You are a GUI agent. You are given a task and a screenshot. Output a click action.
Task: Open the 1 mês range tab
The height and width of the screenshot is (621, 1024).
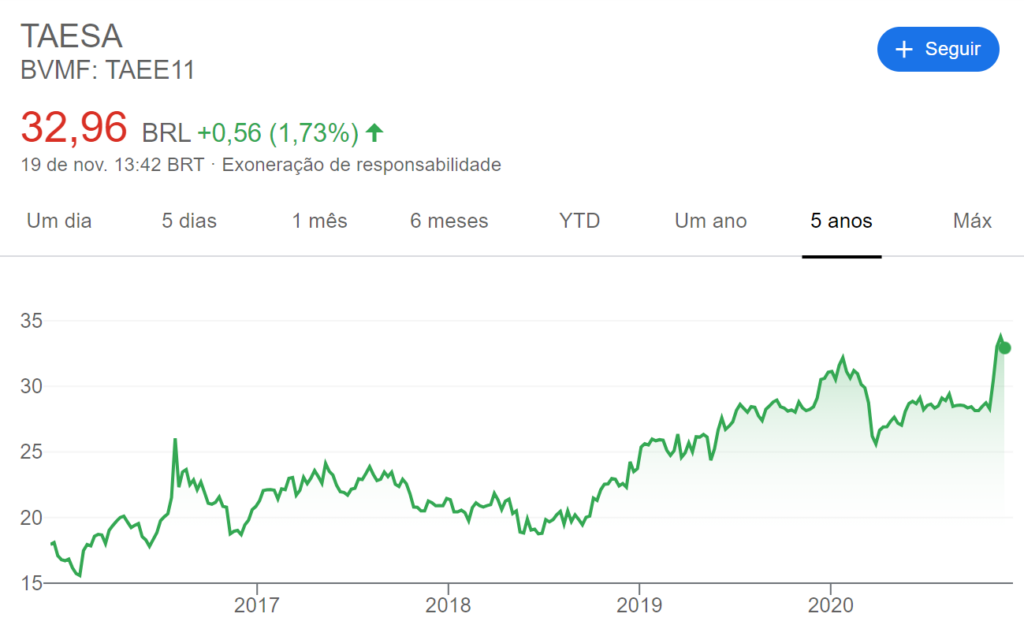(x=319, y=221)
